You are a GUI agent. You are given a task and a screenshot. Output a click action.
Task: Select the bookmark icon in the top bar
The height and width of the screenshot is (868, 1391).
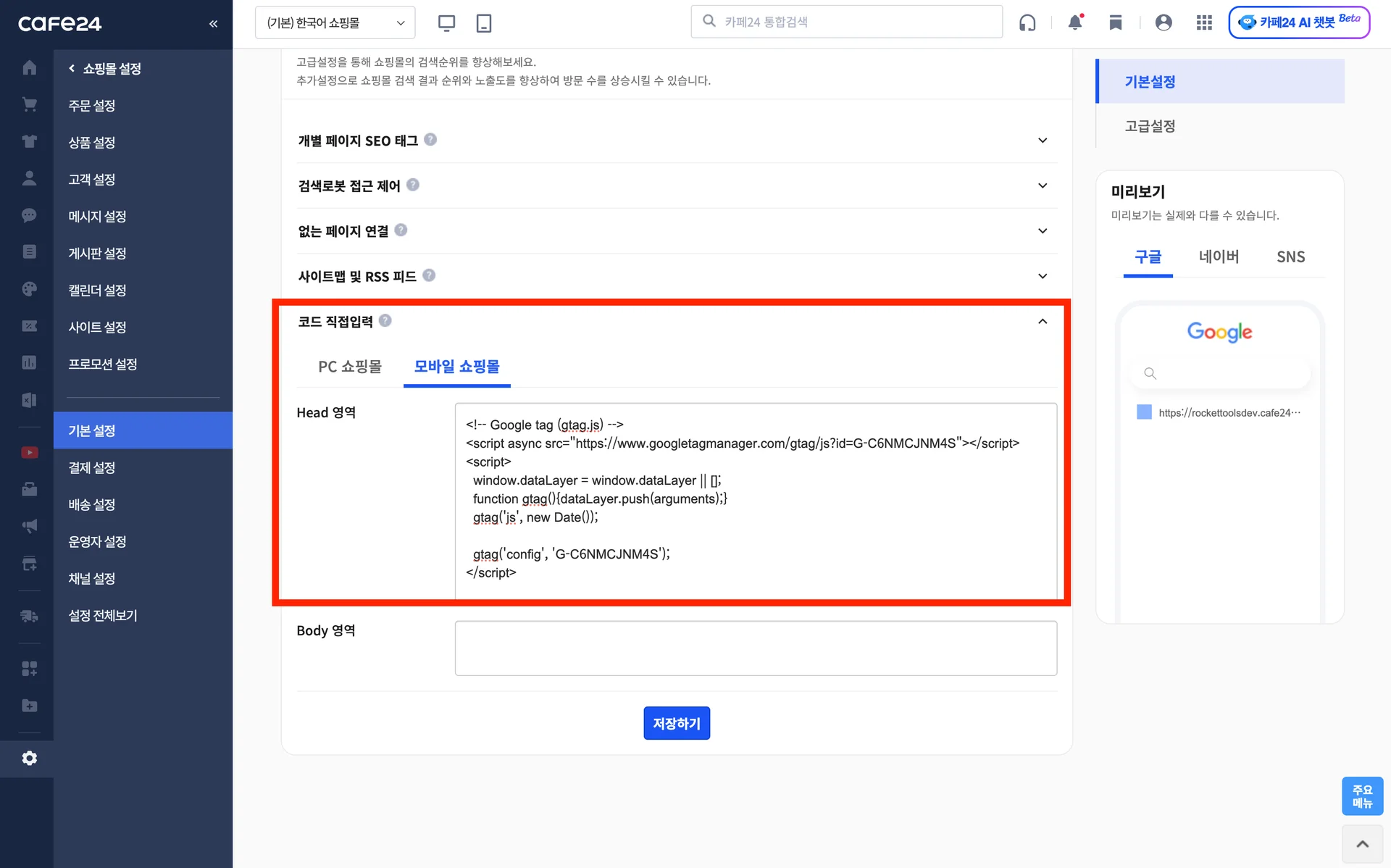[1116, 22]
